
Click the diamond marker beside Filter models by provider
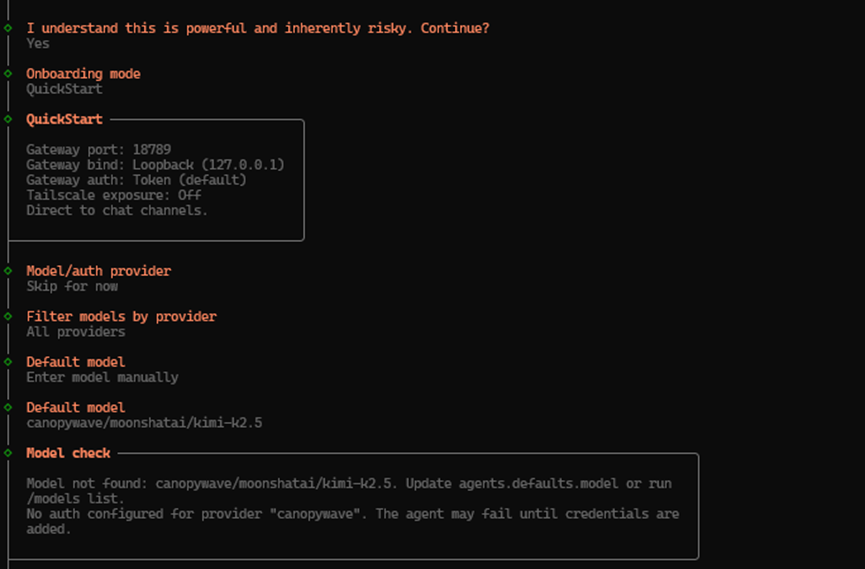(x=8, y=316)
